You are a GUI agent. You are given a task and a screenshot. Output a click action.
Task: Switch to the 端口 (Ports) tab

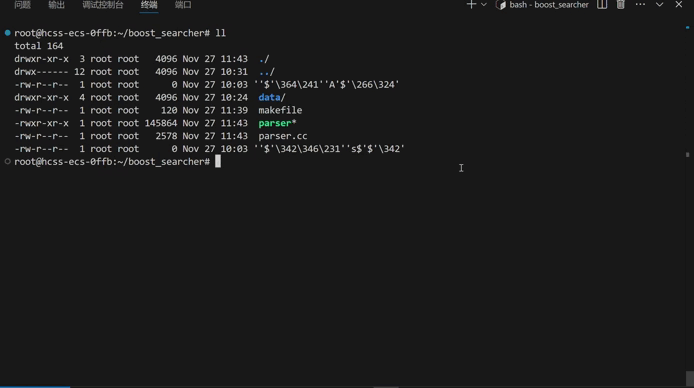point(183,5)
